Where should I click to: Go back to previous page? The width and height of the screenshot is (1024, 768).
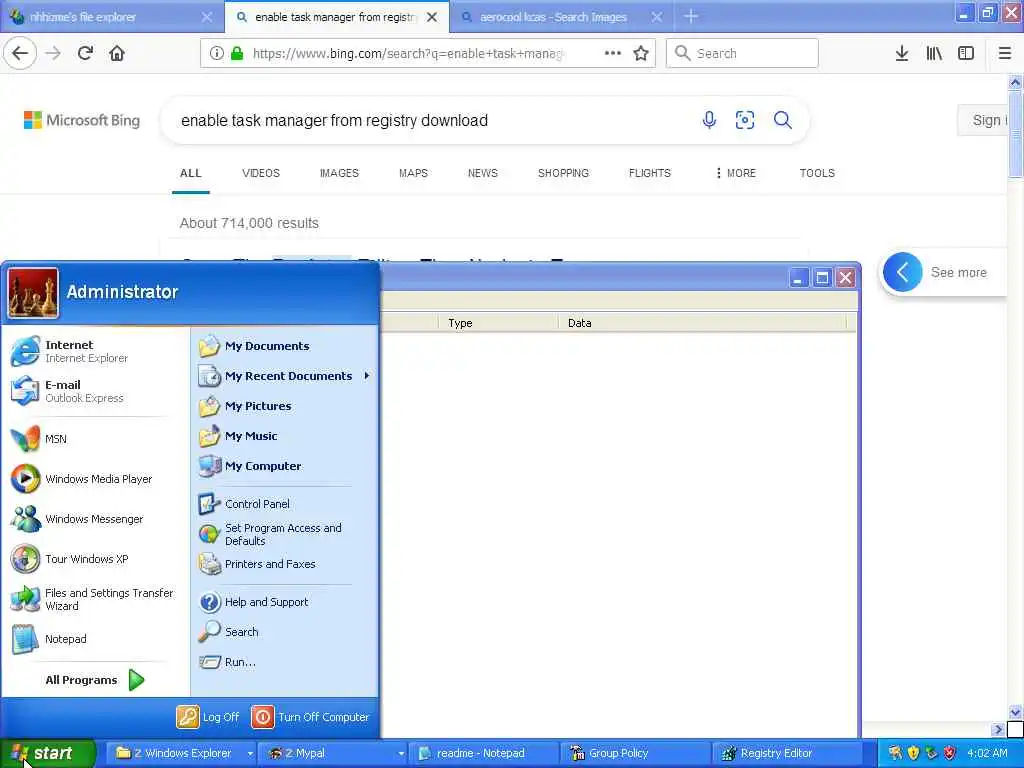[x=20, y=54]
